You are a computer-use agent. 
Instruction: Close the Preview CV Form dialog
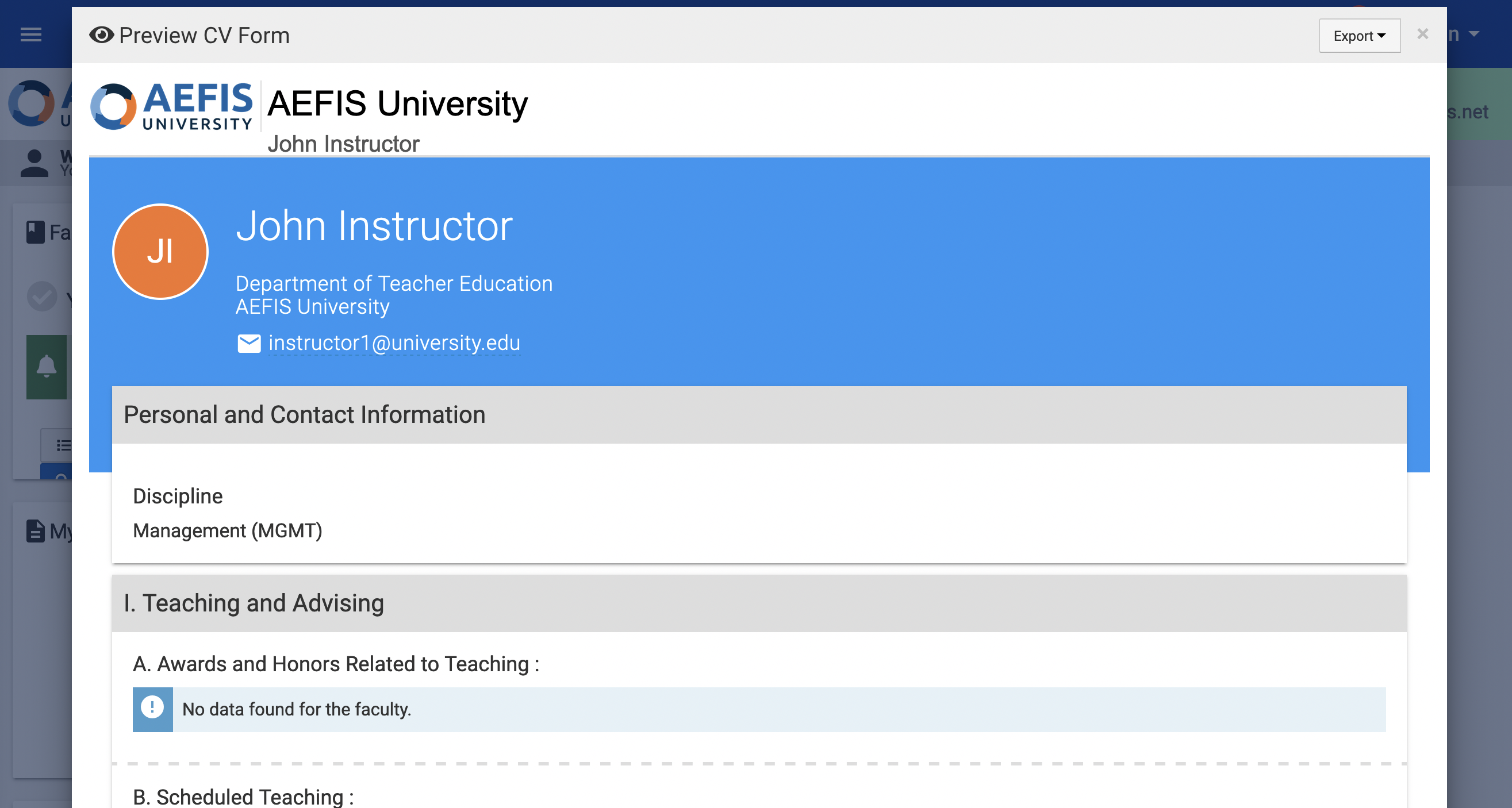[1422, 34]
